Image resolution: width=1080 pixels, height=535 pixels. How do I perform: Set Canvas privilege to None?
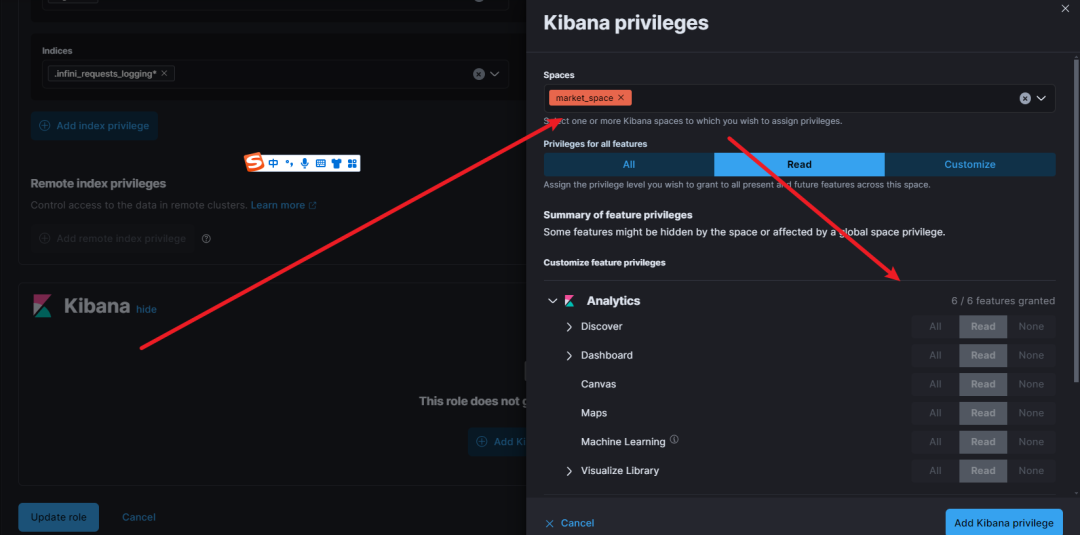pyautogui.click(x=1031, y=384)
